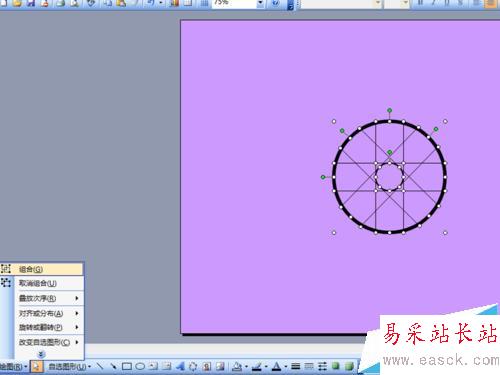Insert a horizontal Text Box
Viewport: 500px width, 375px height.
pyautogui.click(x=153, y=366)
